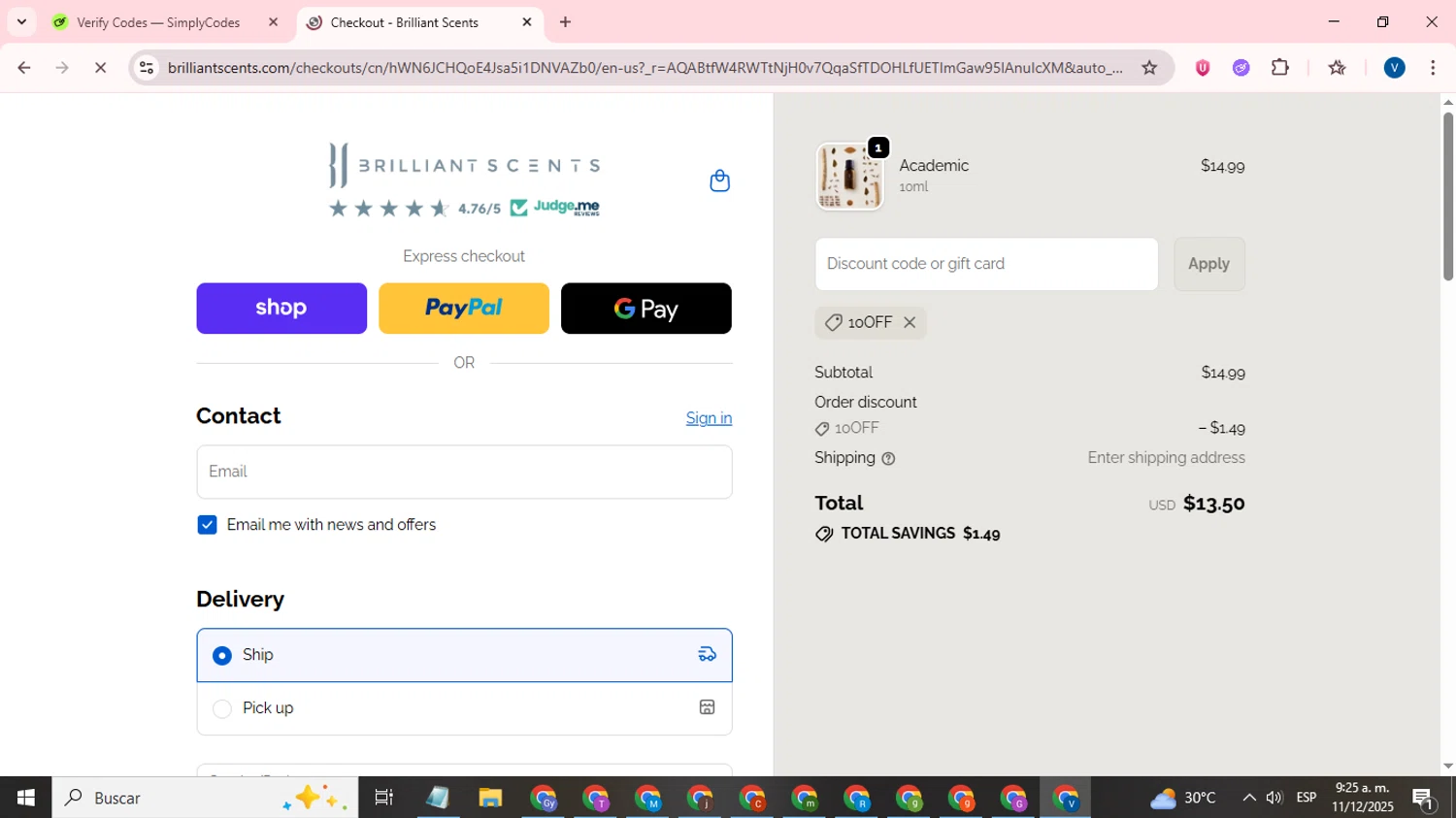
Task: Click the Total $13.50 amount
Action: pos(1213,504)
